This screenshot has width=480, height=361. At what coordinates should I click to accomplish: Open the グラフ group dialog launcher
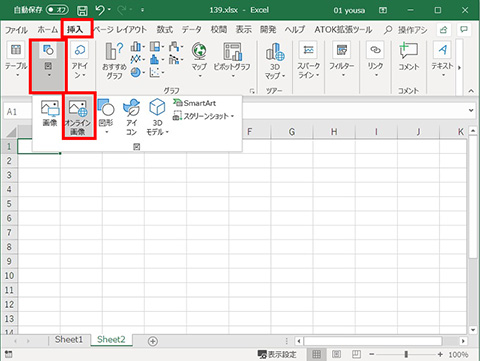click(x=252, y=91)
